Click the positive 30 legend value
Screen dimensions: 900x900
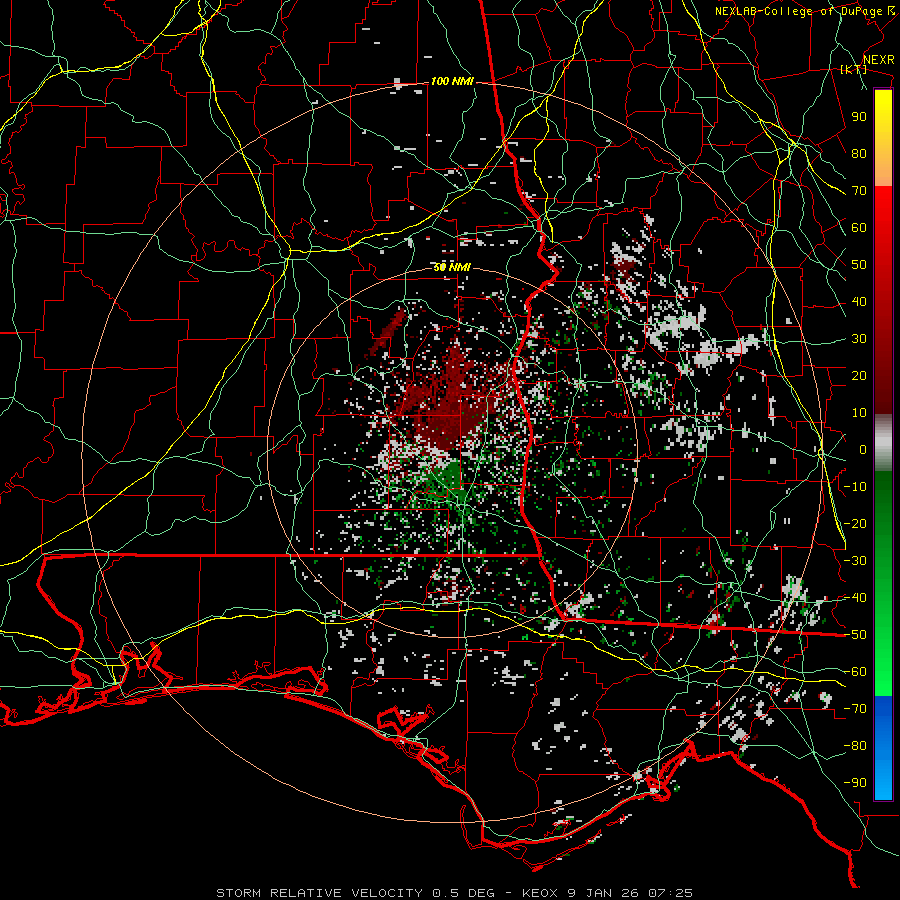(x=859, y=339)
